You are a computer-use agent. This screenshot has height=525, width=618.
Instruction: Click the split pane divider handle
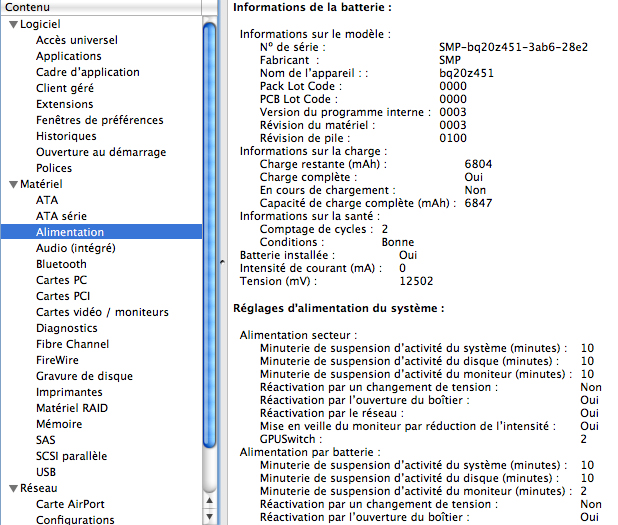click(222, 262)
